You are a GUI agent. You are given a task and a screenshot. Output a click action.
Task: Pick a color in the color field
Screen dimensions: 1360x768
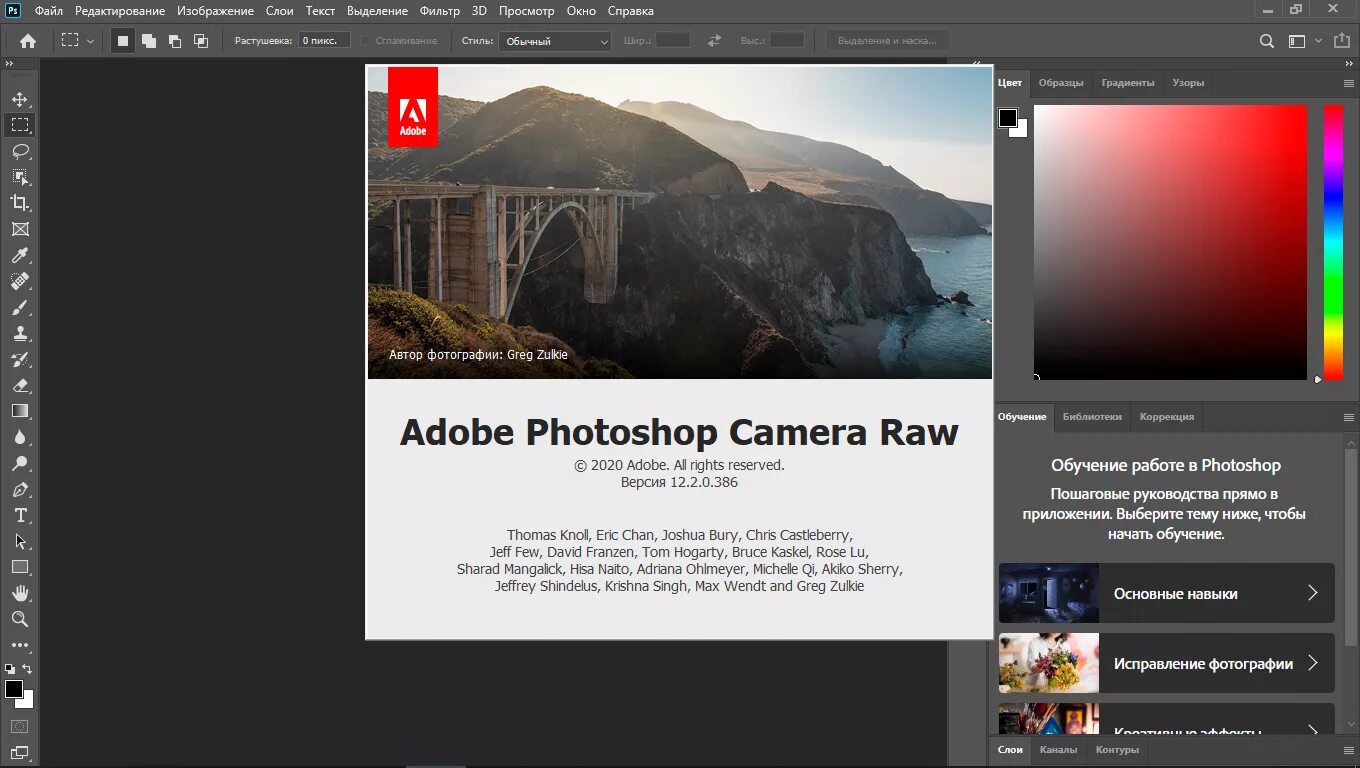pyautogui.click(x=1170, y=242)
